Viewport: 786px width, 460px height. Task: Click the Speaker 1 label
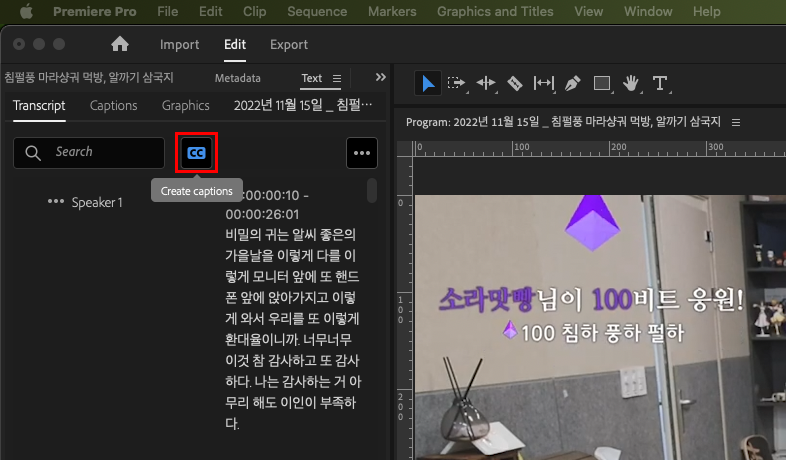coord(97,202)
